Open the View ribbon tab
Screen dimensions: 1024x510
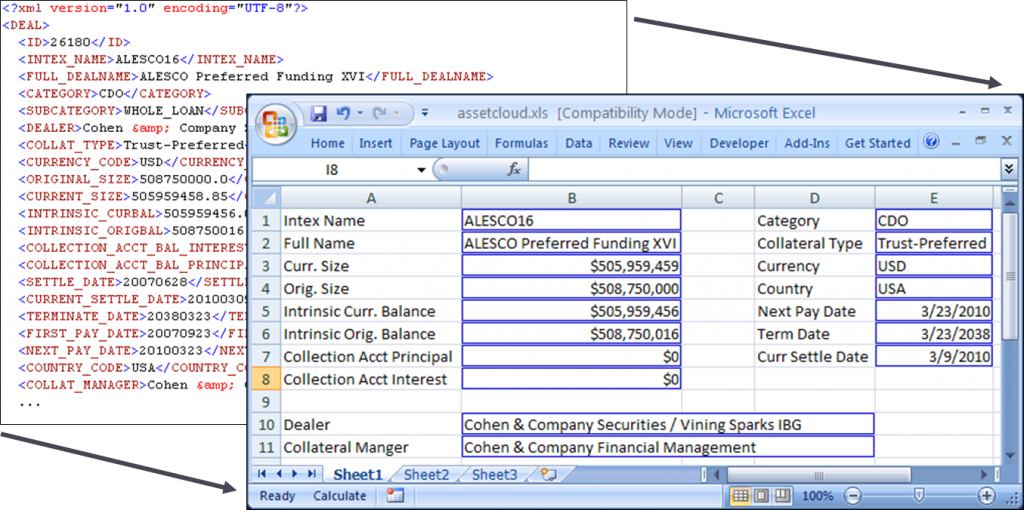point(678,144)
